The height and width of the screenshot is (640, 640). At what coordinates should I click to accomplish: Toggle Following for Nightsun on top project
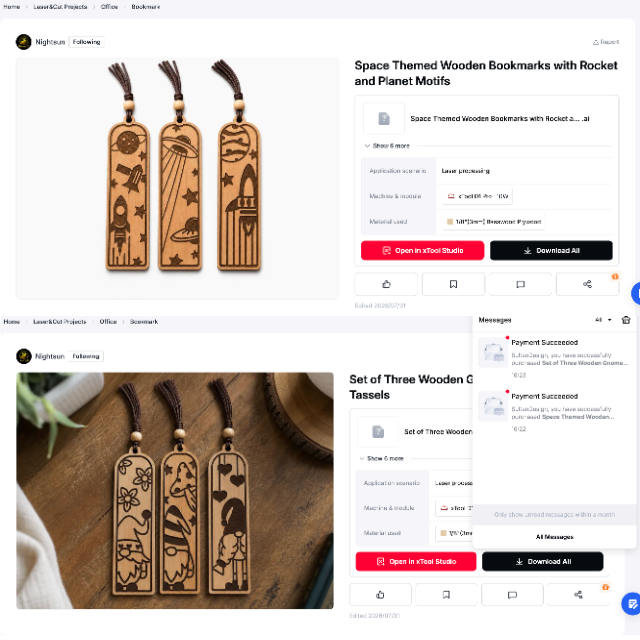point(86,42)
